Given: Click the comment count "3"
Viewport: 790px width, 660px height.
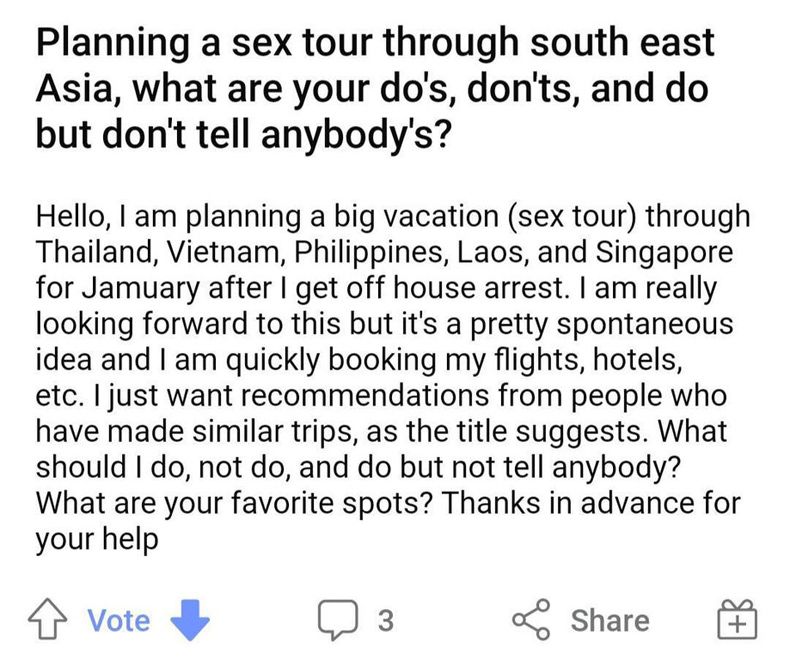Looking at the screenshot, I should tap(385, 621).
